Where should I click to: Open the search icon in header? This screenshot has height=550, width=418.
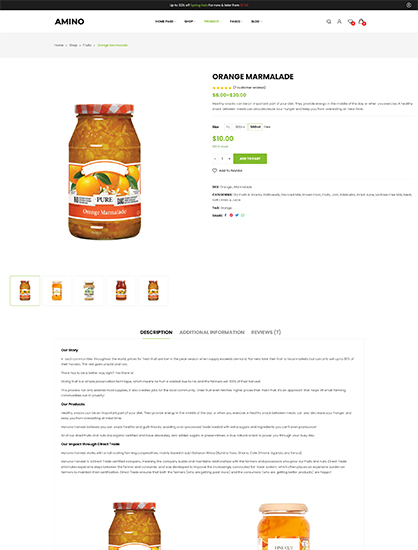pyautogui.click(x=329, y=22)
